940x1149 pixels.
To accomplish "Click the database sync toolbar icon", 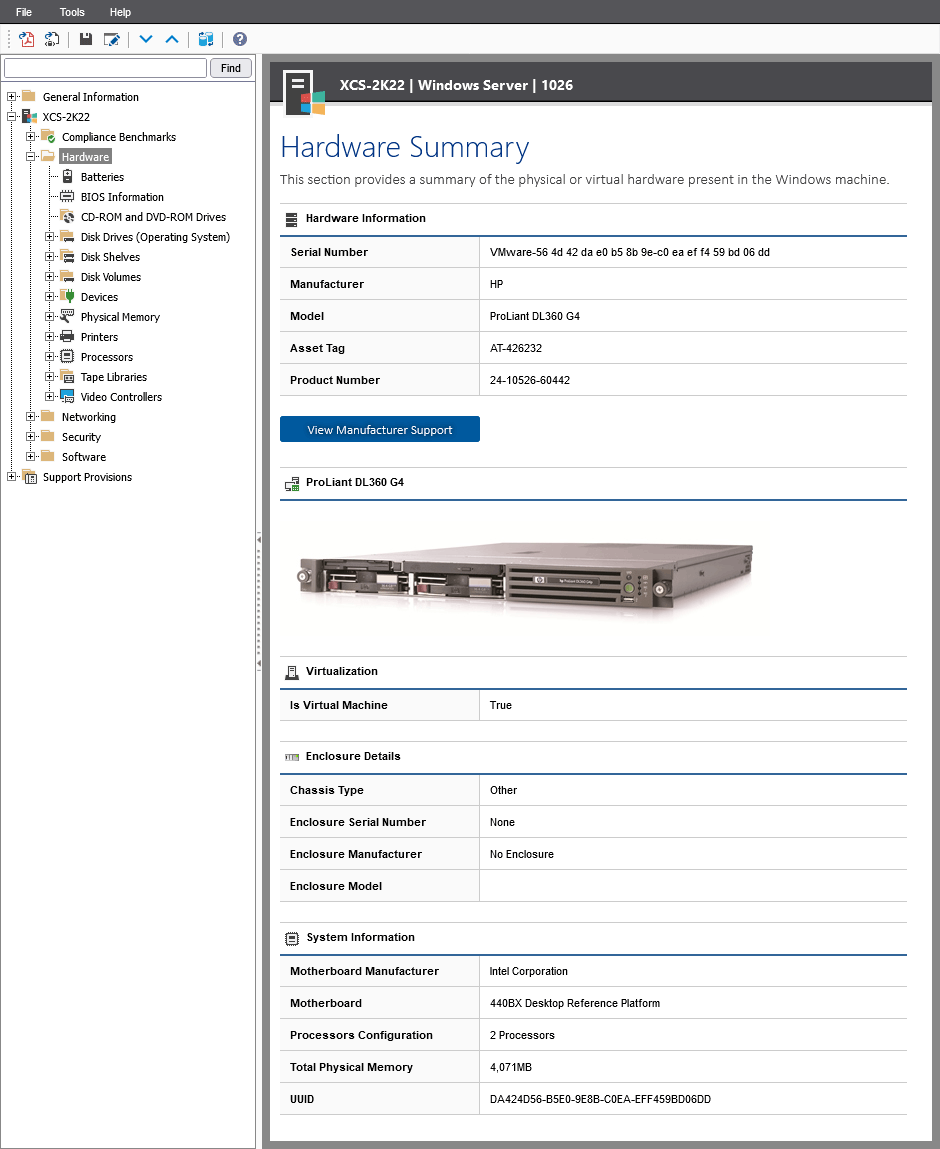I will 206,40.
